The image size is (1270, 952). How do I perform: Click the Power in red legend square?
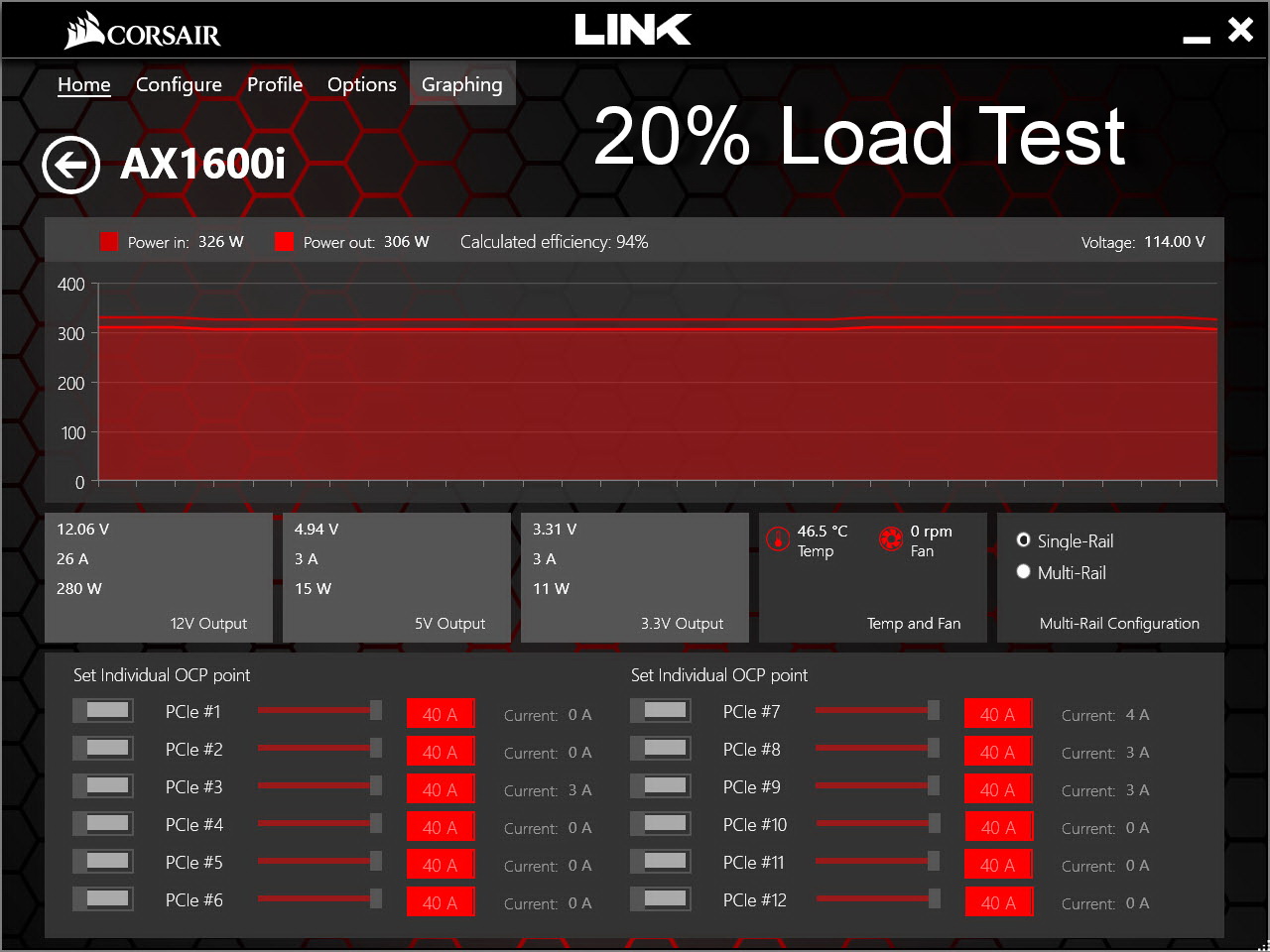tap(109, 242)
